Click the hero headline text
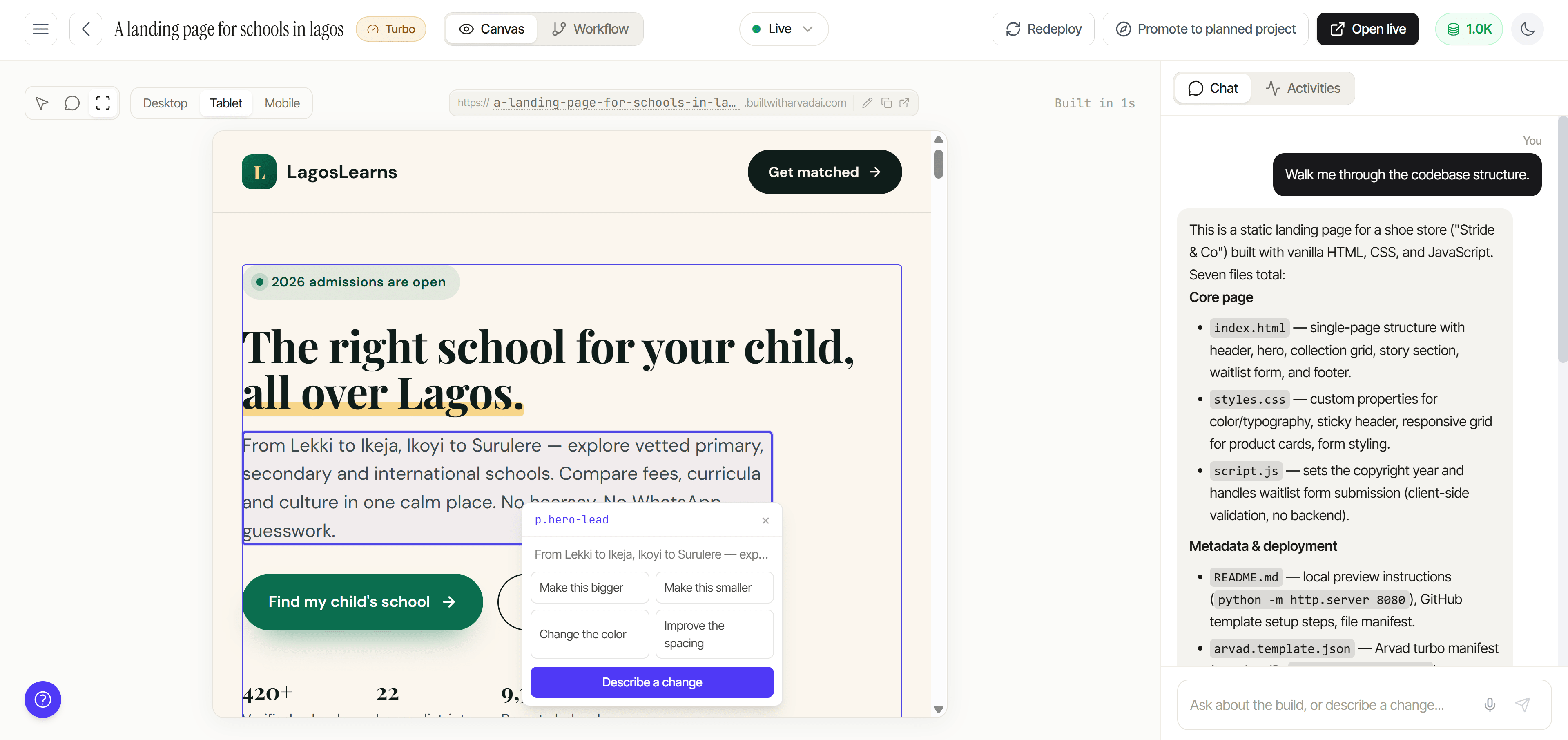This screenshot has width=1568, height=740. pos(548,370)
